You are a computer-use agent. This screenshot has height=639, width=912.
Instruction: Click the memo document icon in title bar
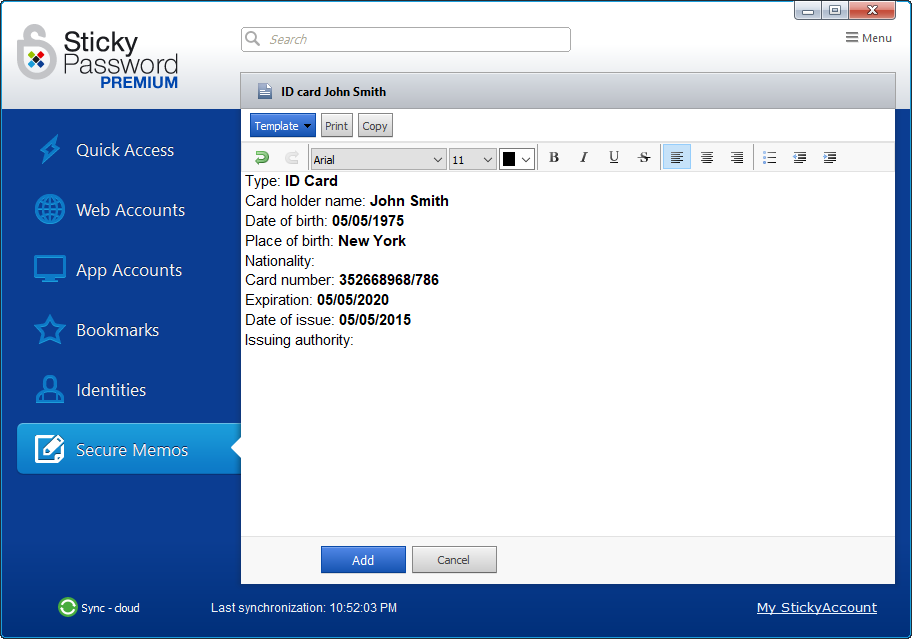(265, 91)
